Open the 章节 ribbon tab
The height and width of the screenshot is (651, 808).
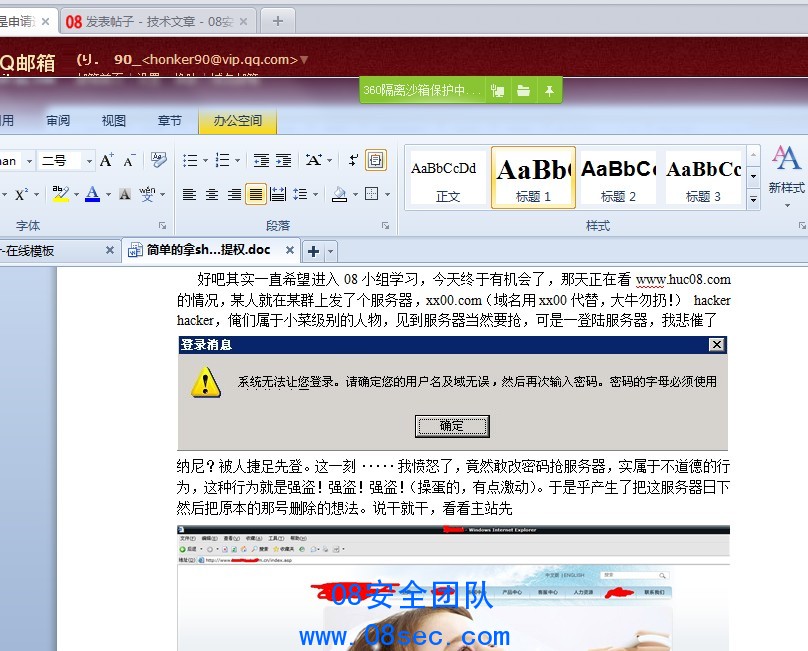tap(170, 121)
